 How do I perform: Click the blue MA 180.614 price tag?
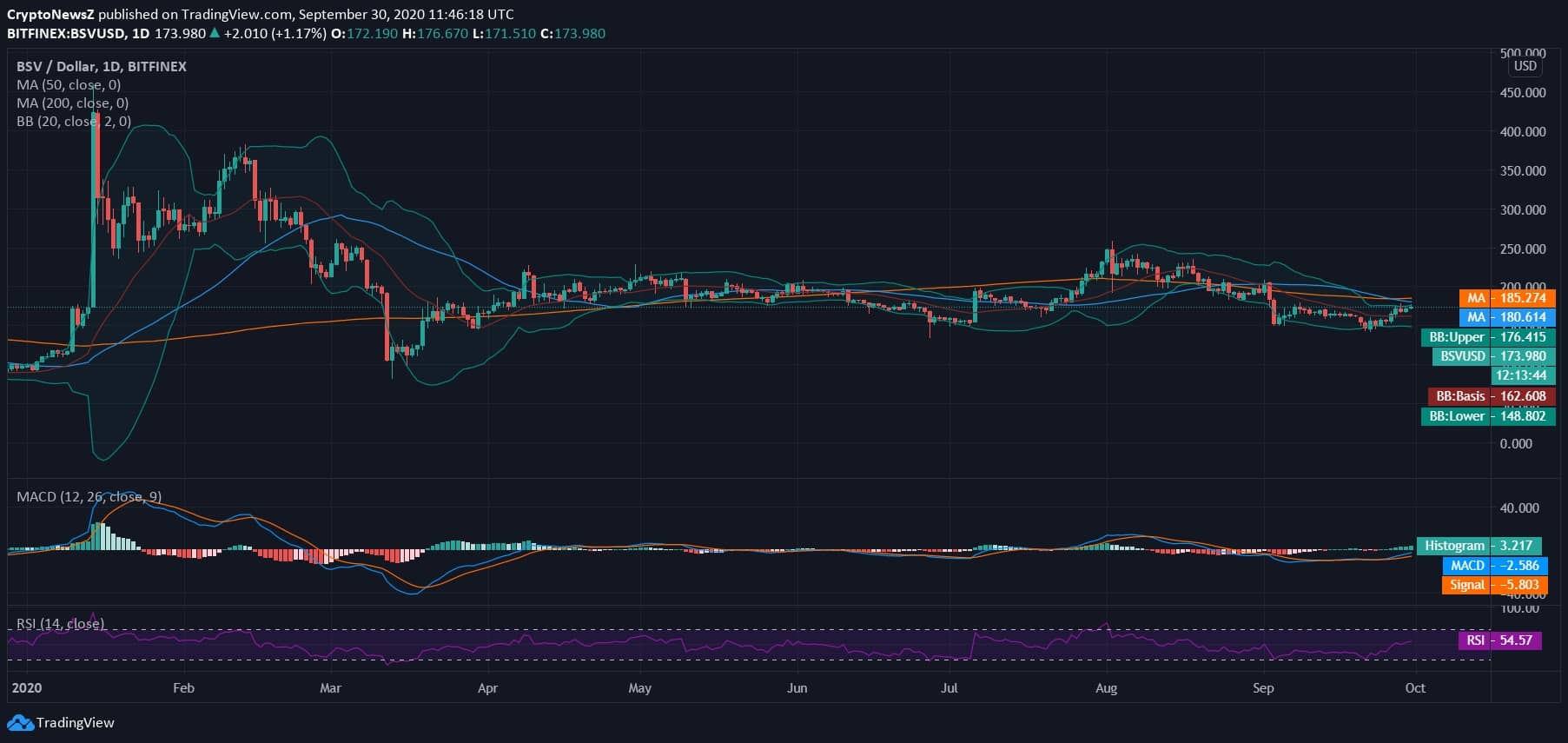(x=1506, y=317)
